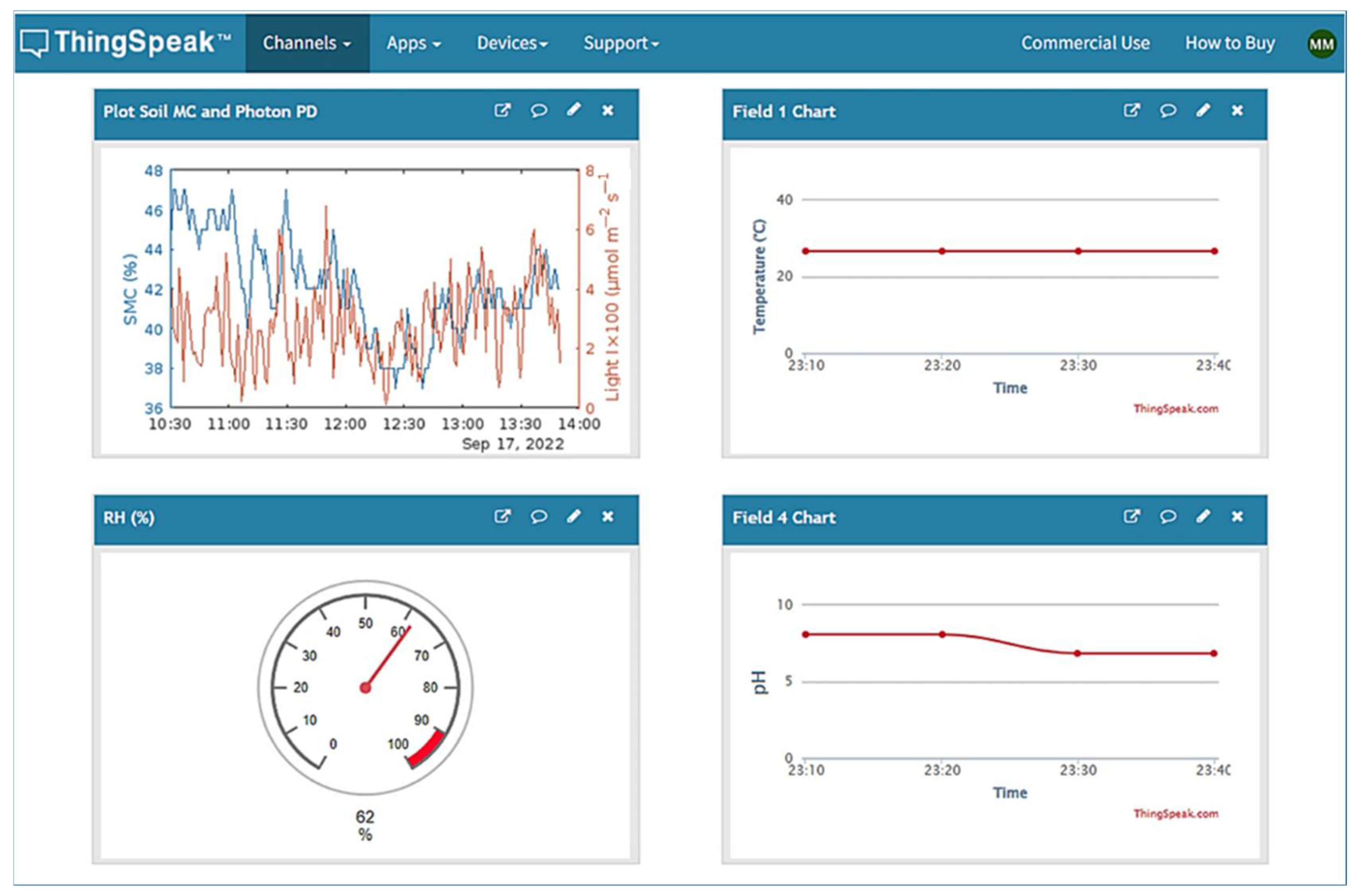Viewport: 1358px width, 896px height.
Task: Edit the Field 4 Chart settings
Action: click(1203, 516)
